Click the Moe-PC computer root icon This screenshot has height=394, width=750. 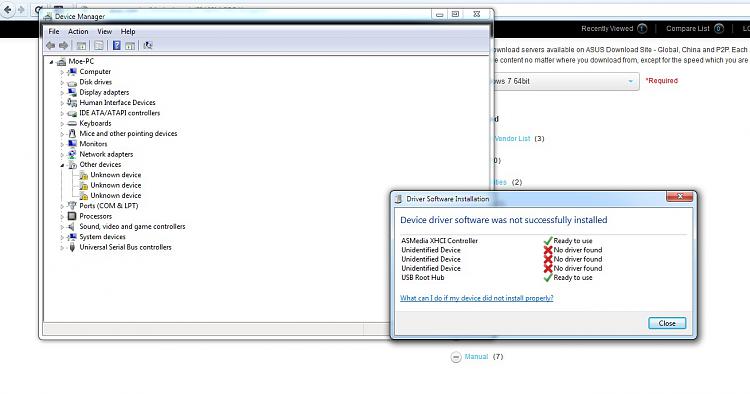(61, 62)
